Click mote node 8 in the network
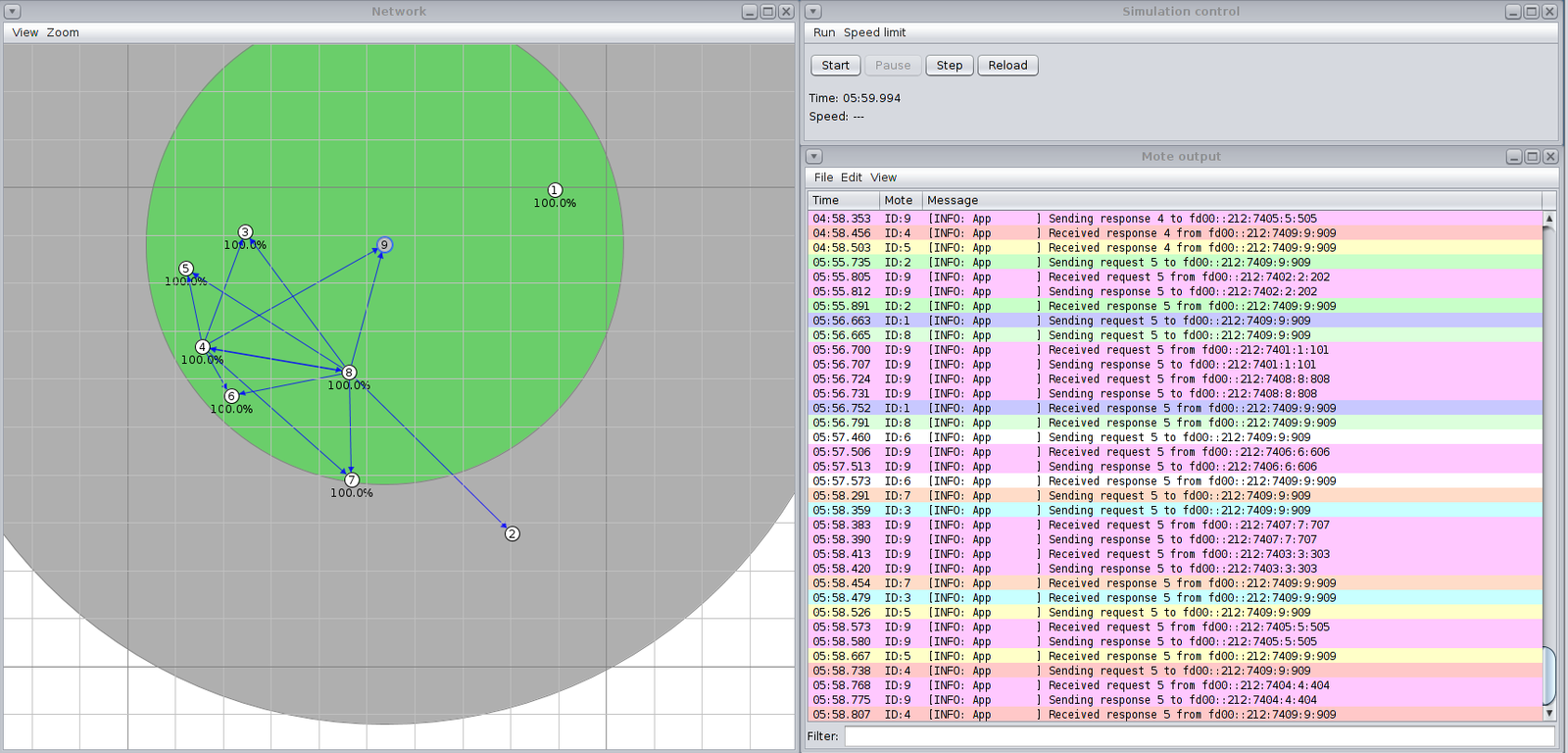Screen dimensions: 1568x753 point(349,373)
